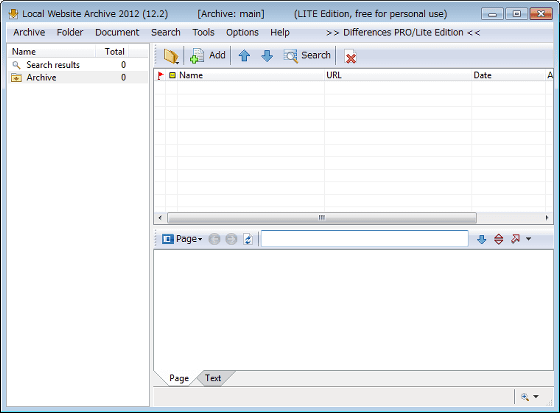Switch to the Text tab

click(x=213, y=378)
